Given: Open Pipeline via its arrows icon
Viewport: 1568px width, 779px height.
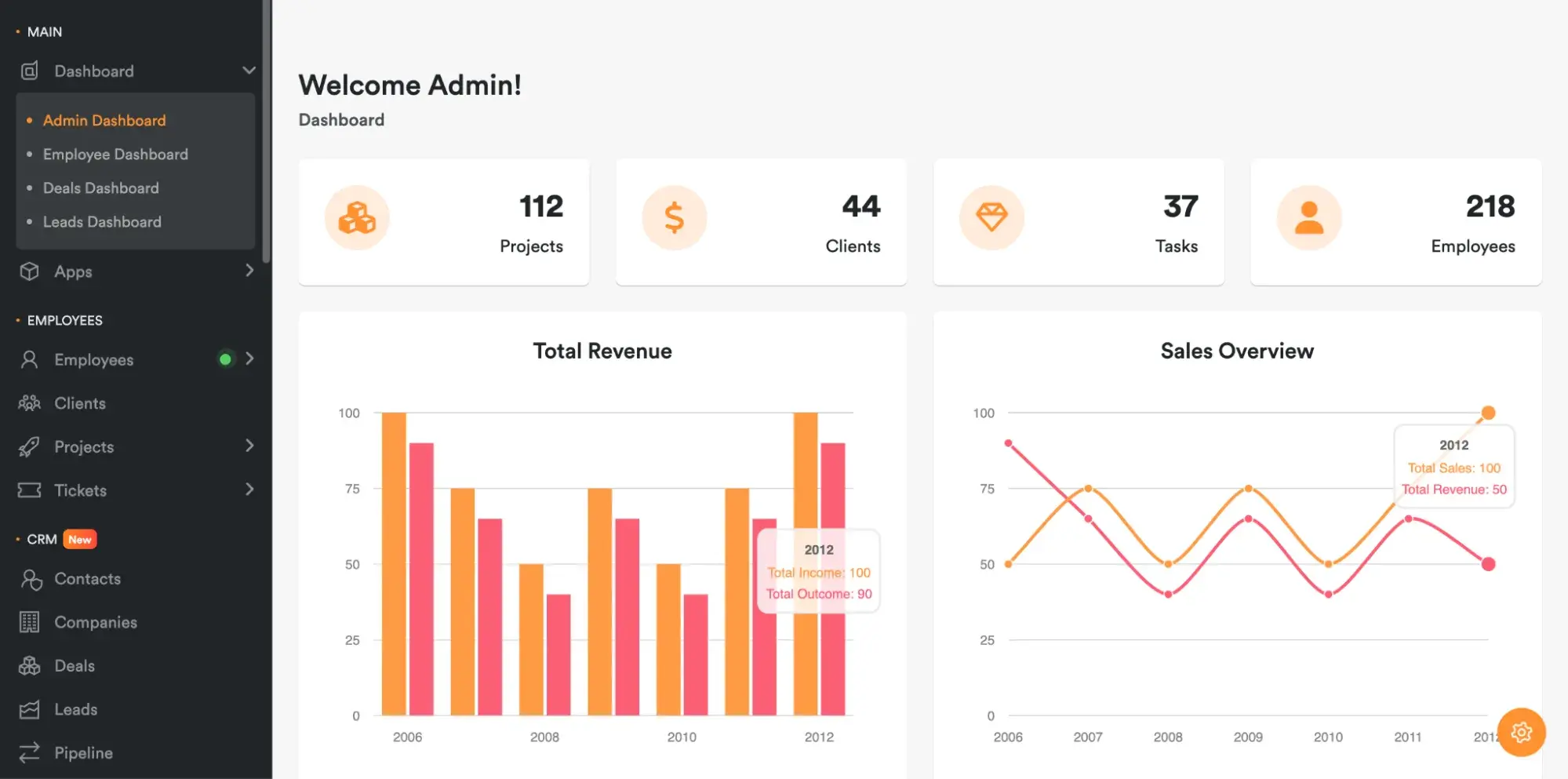Looking at the screenshot, I should point(29,752).
